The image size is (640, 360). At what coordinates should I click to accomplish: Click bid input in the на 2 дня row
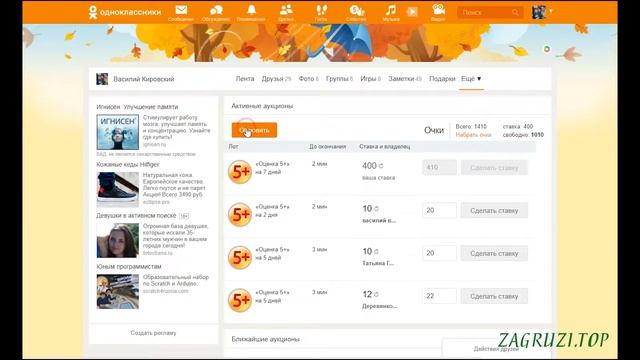pos(439,210)
